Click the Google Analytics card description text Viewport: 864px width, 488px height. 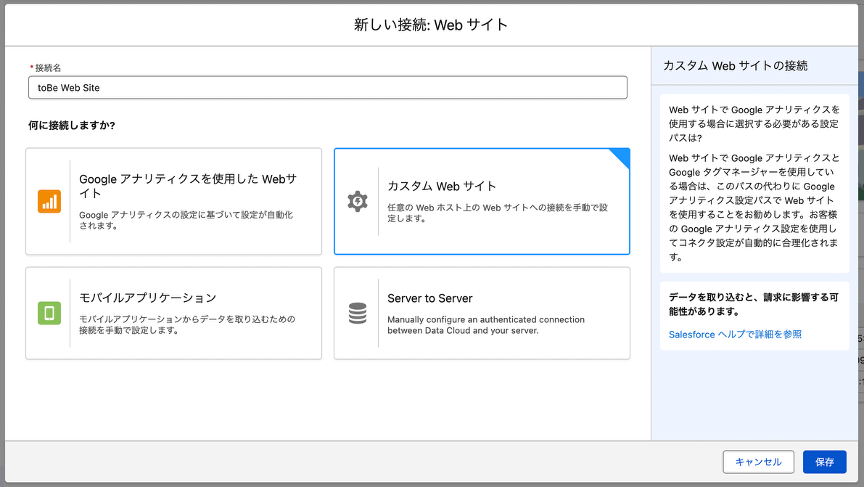(185, 220)
